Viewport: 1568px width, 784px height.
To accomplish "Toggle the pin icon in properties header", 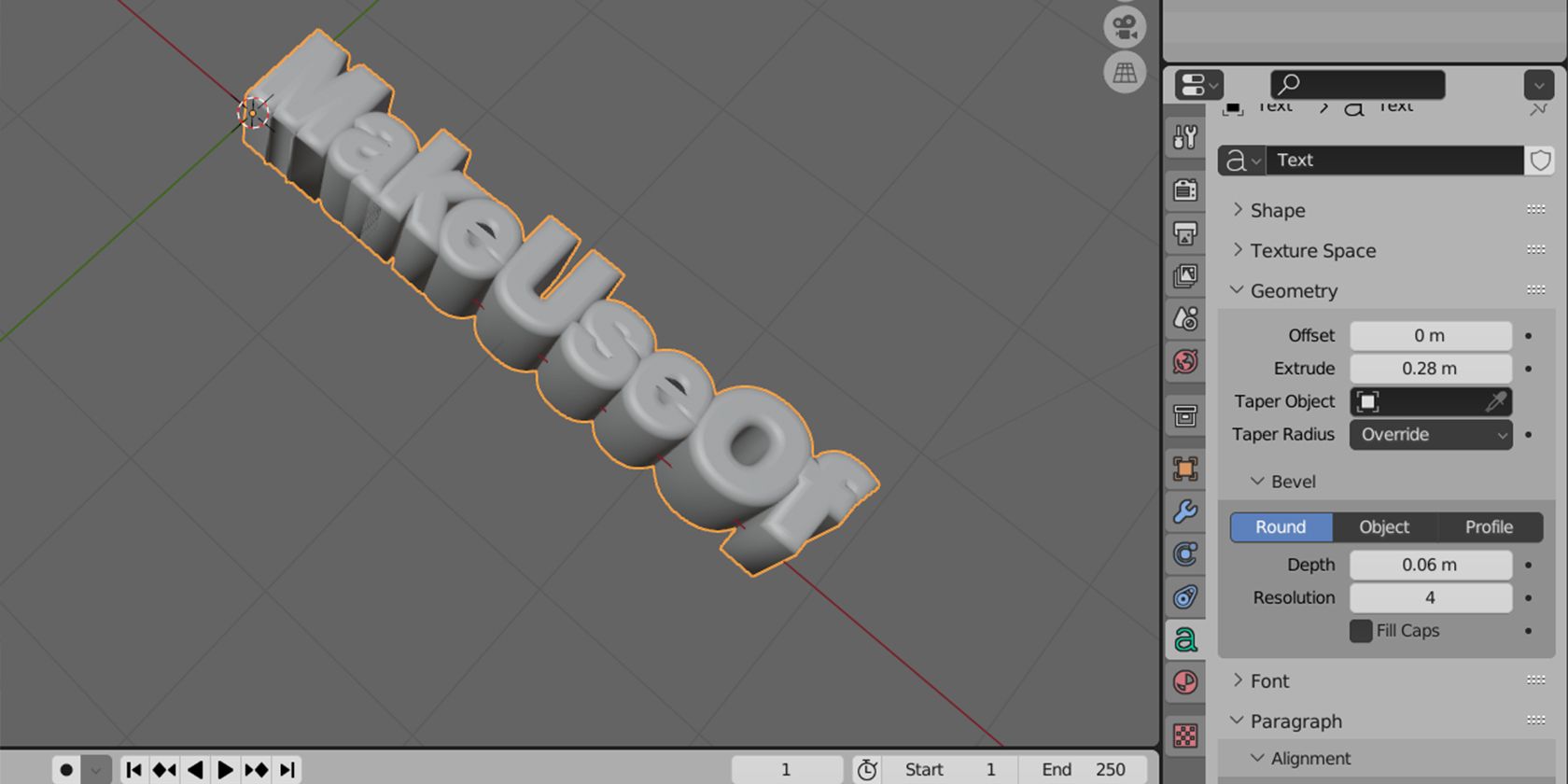I will tap(1539, 109).
